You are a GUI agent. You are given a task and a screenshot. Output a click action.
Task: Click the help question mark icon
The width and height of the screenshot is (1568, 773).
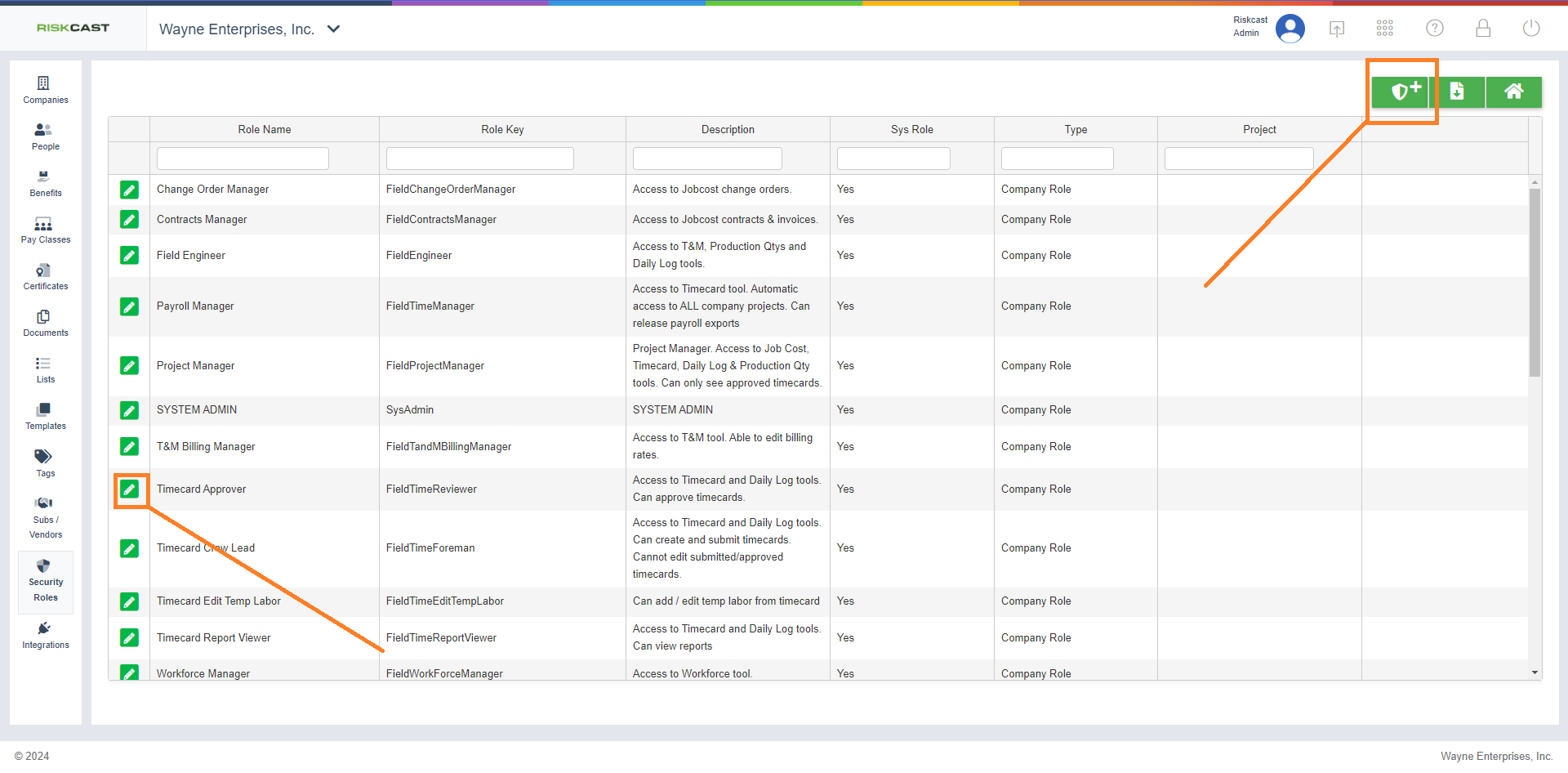coord(1434,29)
